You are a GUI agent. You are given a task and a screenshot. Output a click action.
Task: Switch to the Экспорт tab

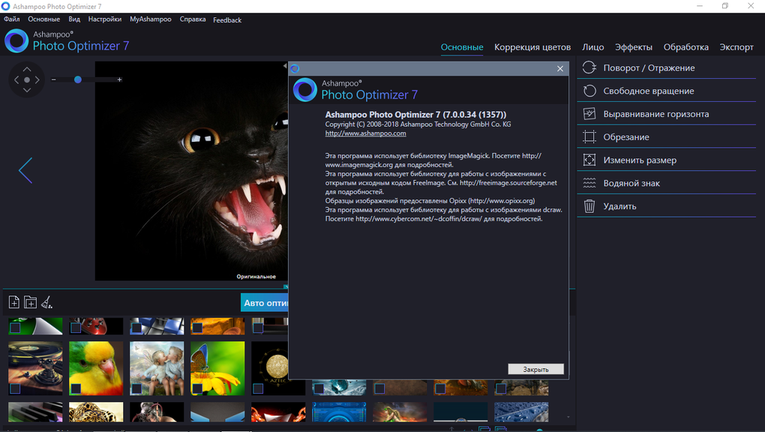pos(737,47)
